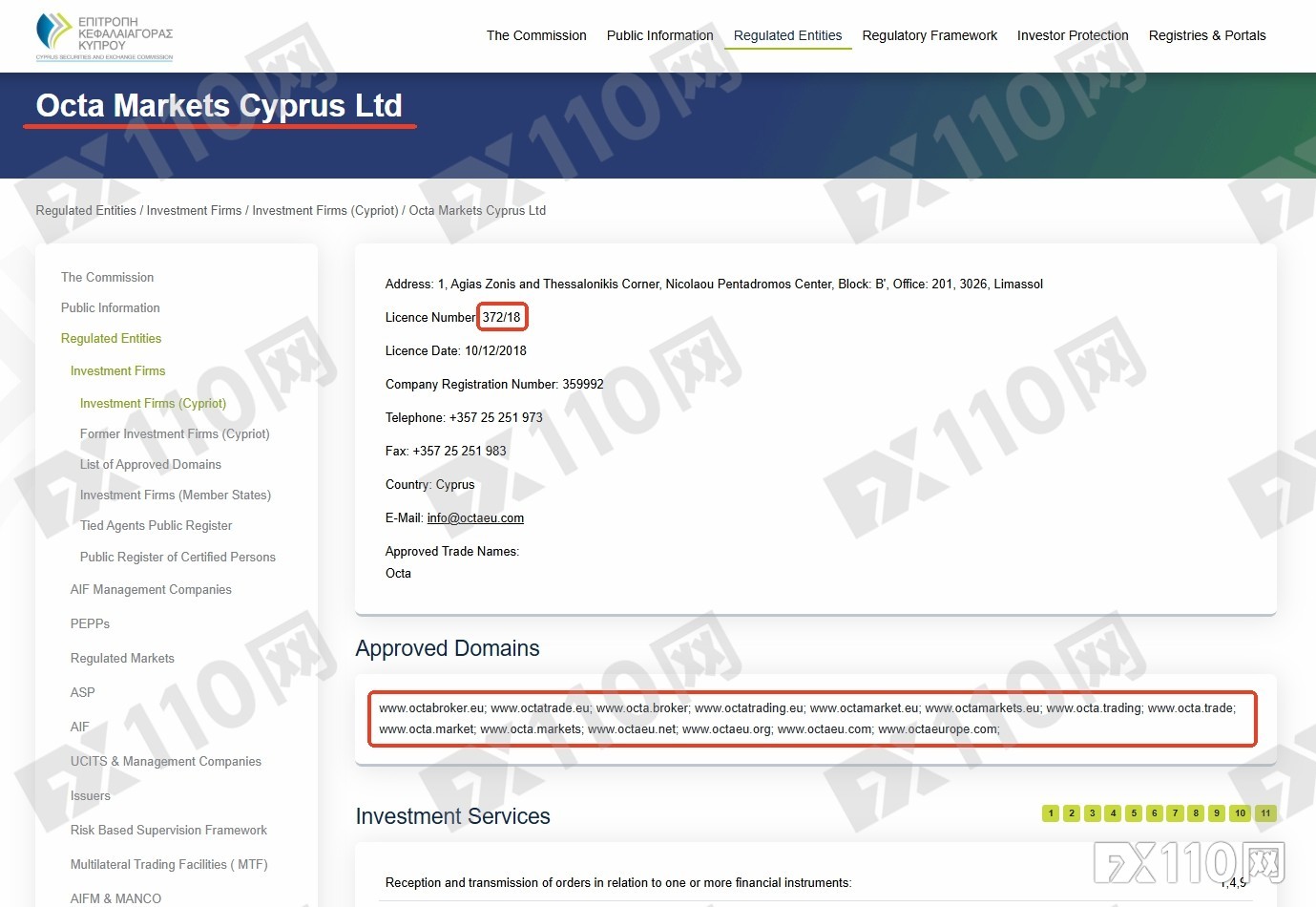Open AIF Management Companies sidebar item

(x=151, y=589)
